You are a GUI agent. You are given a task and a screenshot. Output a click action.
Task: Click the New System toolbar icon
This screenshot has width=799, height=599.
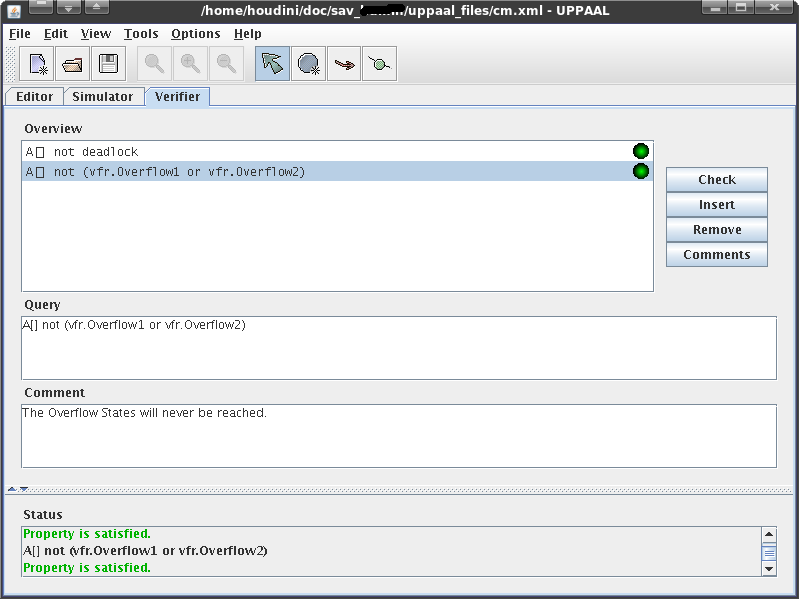(37, 64)
